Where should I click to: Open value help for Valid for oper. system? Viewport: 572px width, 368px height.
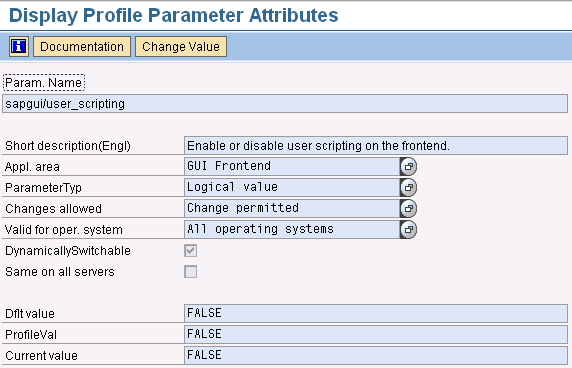click(408, 229)
